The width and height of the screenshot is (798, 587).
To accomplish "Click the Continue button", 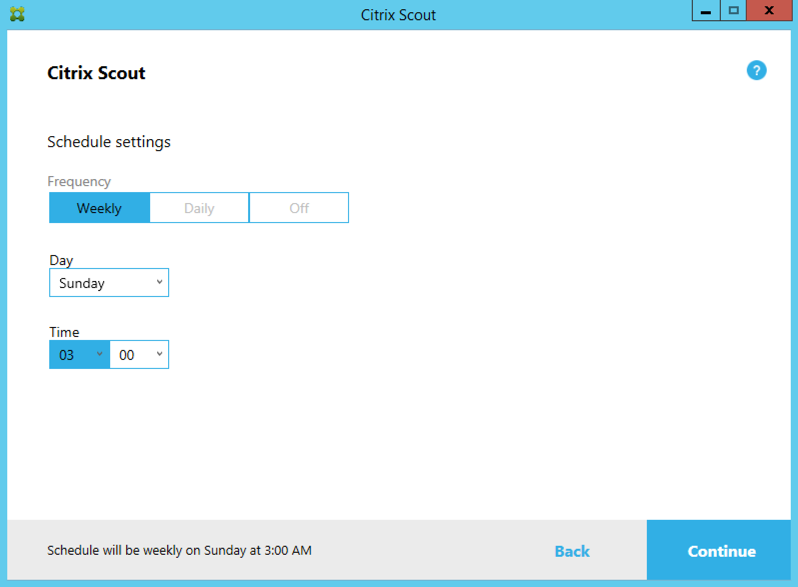I will 719,550.
